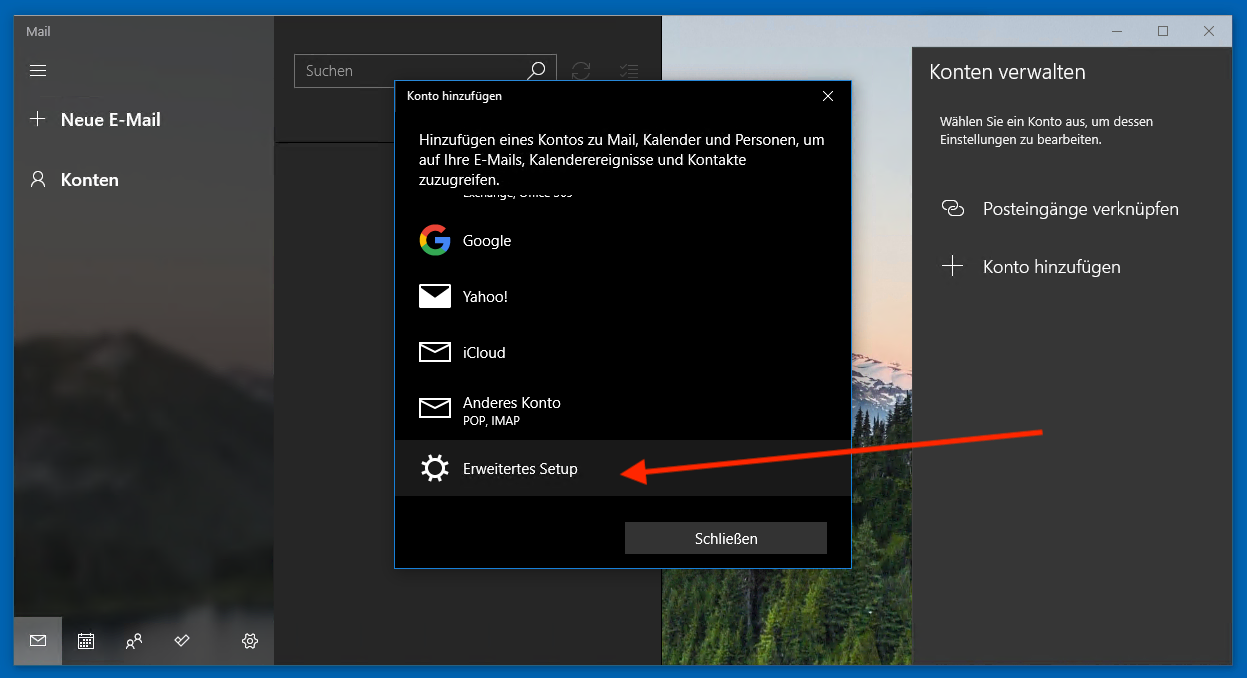Screen dimensions: 1247x678
Task: Select the Mail envelope tab at bottom left
Action: (x=38, y=641)
